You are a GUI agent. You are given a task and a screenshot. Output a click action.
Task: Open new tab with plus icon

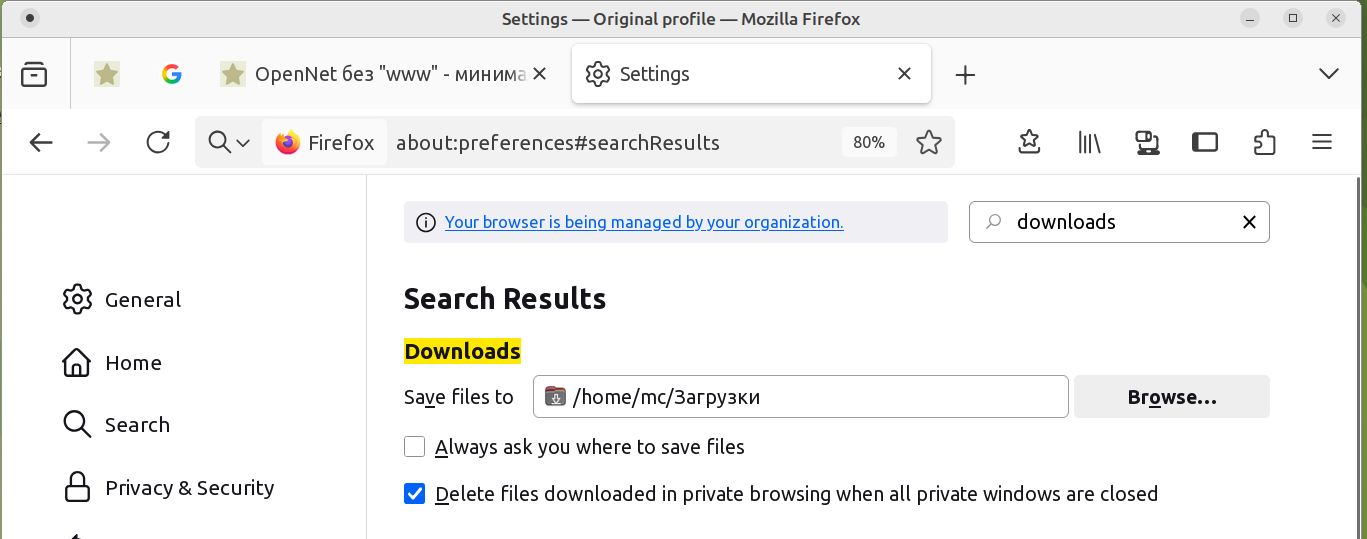click(x=965, y=74)
